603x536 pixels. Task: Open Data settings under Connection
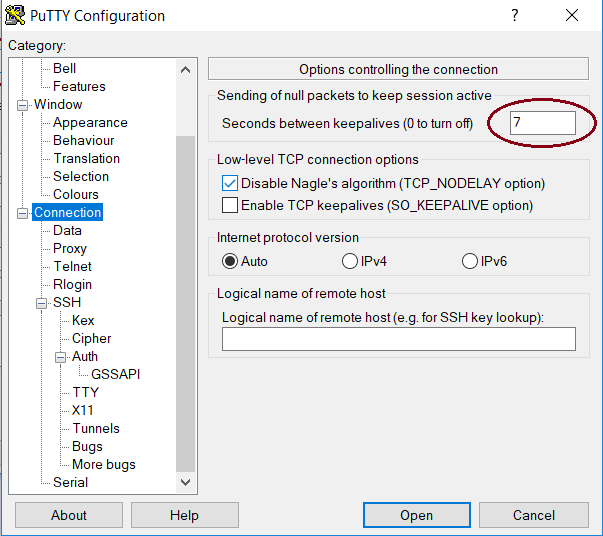pos(67,231)
